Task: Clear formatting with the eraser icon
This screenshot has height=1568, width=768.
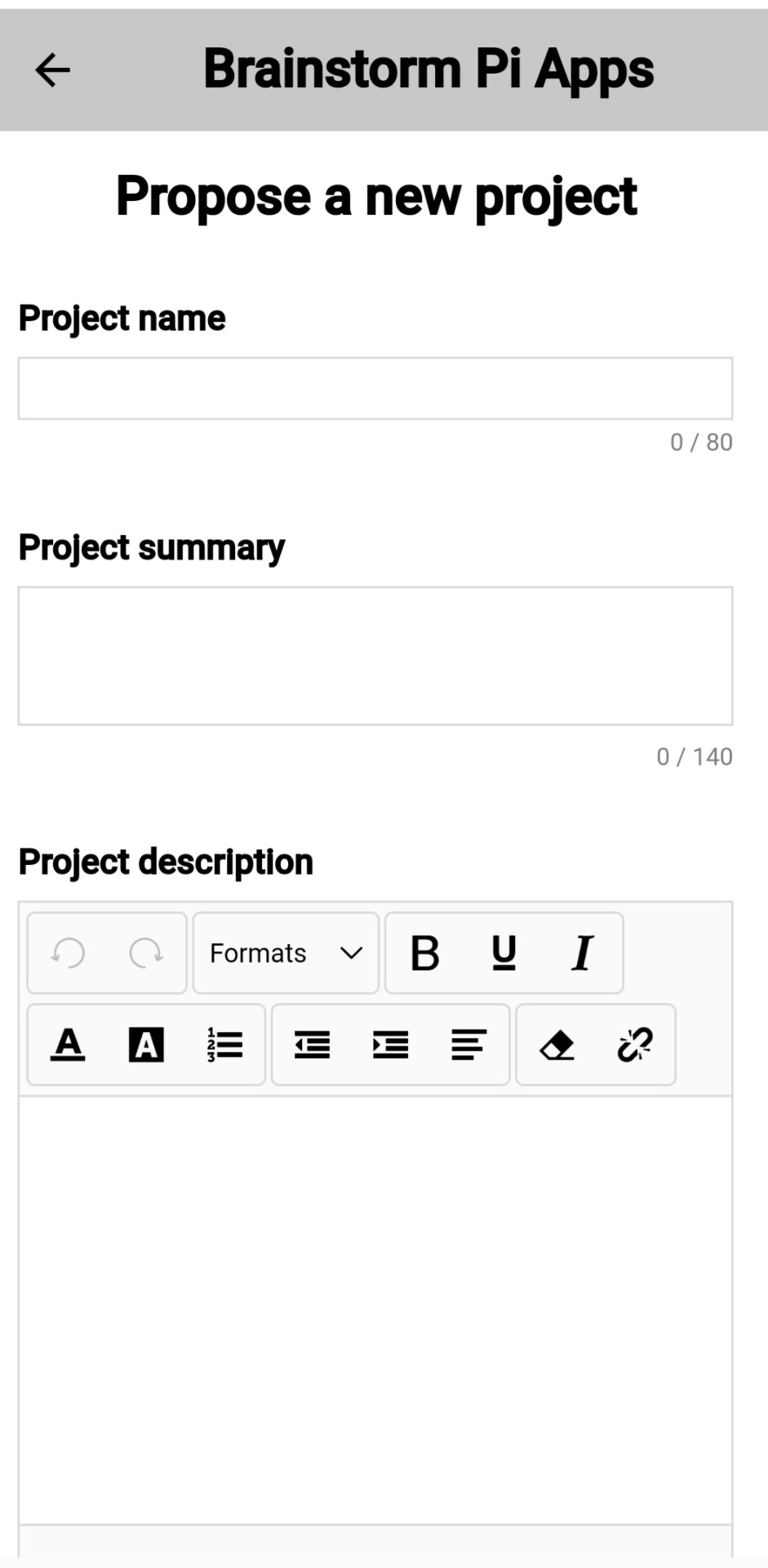Action: [x=557, y=1045]
